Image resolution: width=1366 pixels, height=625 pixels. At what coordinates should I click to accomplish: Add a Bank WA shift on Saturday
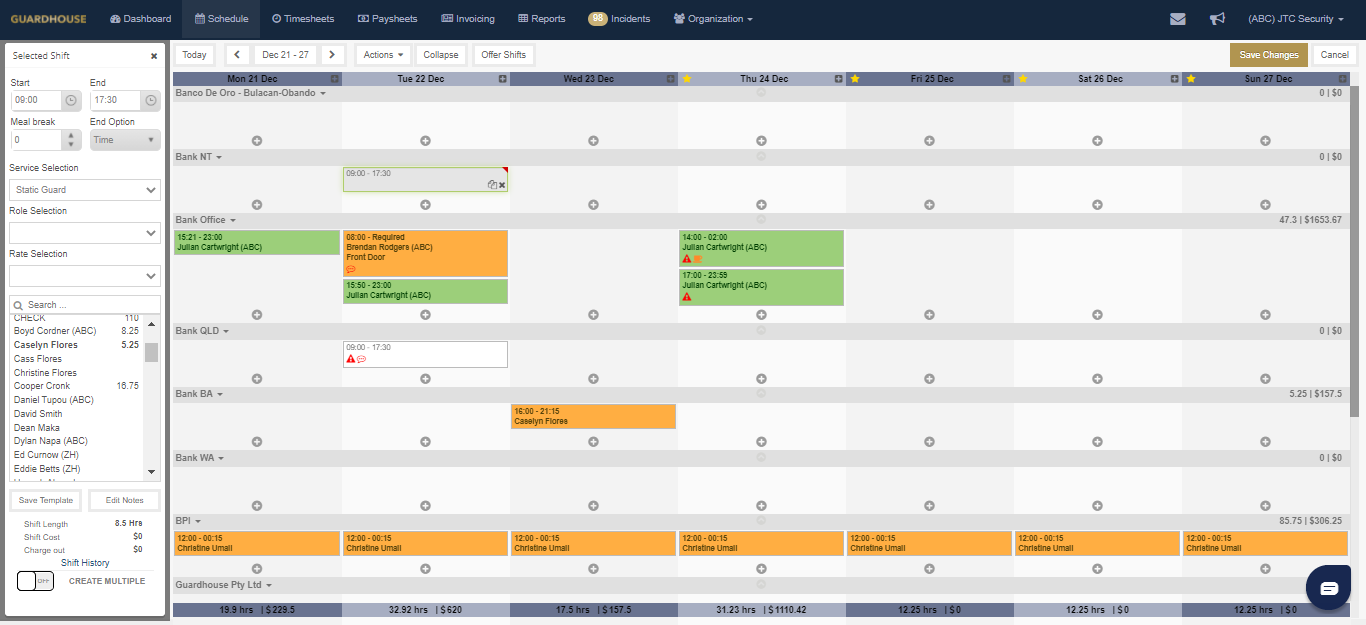pos(1097,505)
